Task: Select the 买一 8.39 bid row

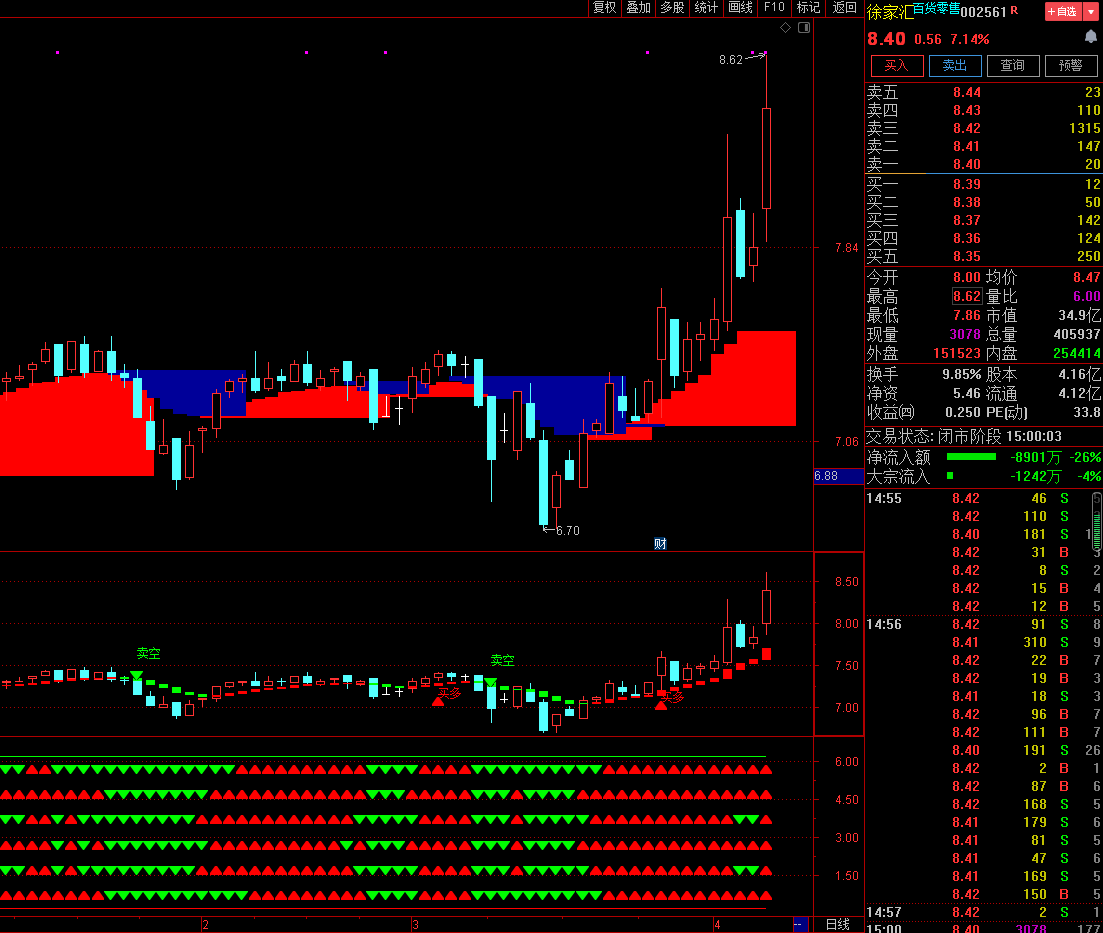Action: 983,184
